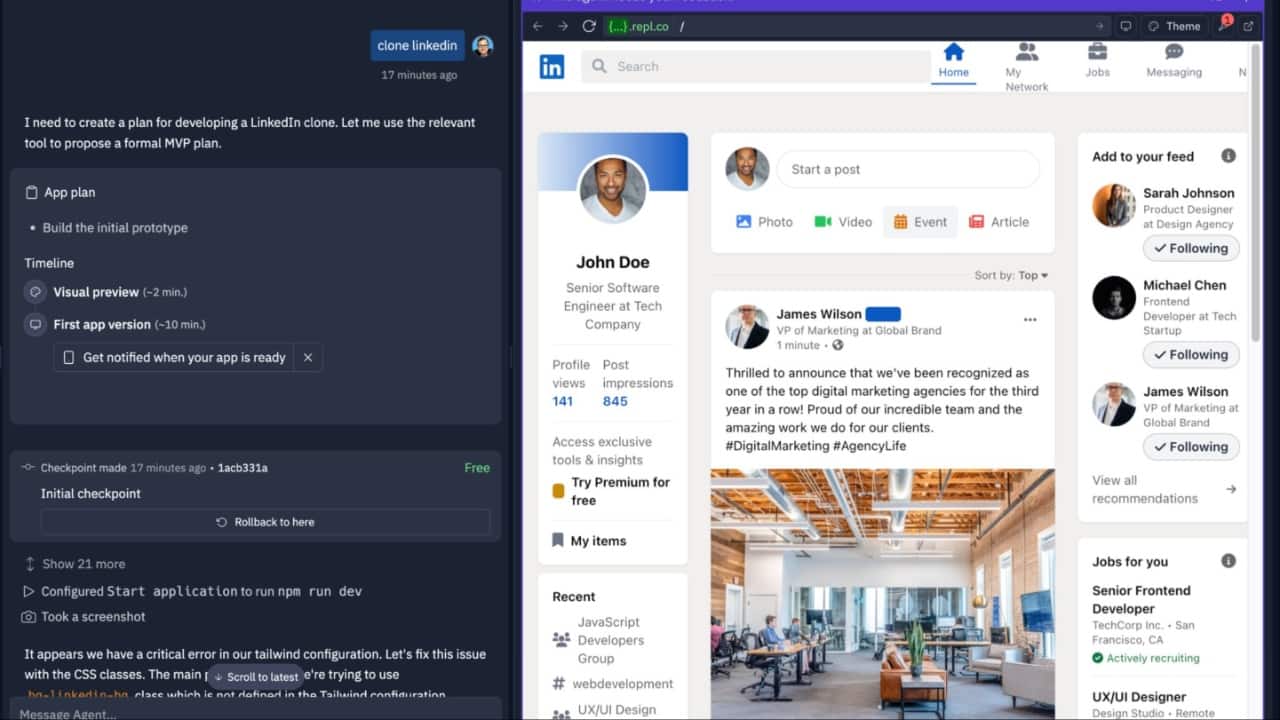Go back in the preview browser

pos(538,26)
